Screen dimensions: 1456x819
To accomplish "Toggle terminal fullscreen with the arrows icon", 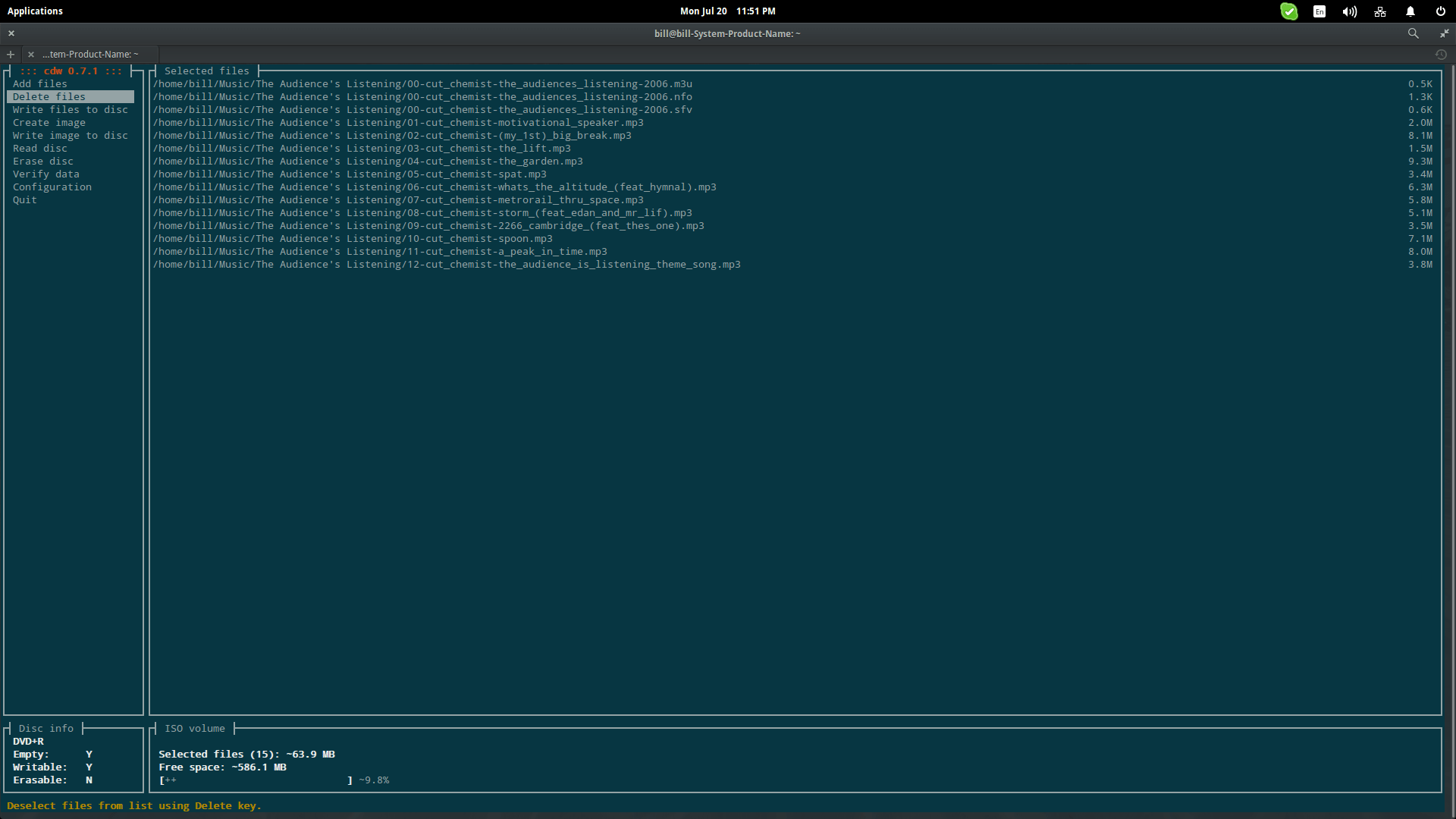I will click(x=1444, y=33).
